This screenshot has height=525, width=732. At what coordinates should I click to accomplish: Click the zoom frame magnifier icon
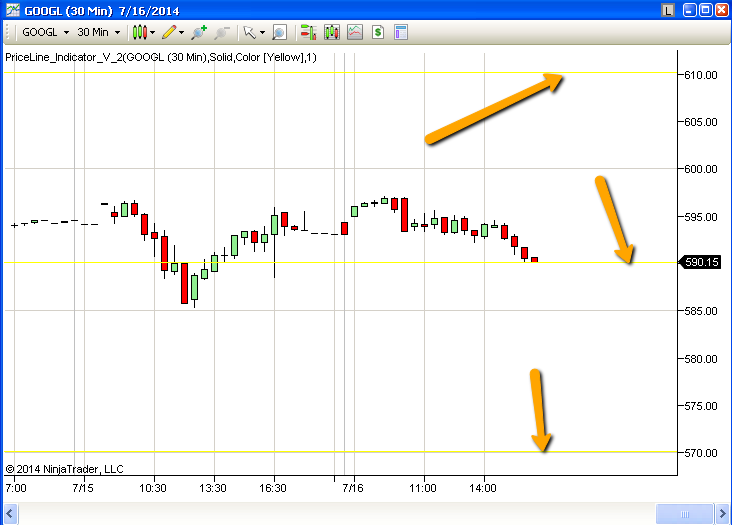pyautogui.click(x=279, y=32)
